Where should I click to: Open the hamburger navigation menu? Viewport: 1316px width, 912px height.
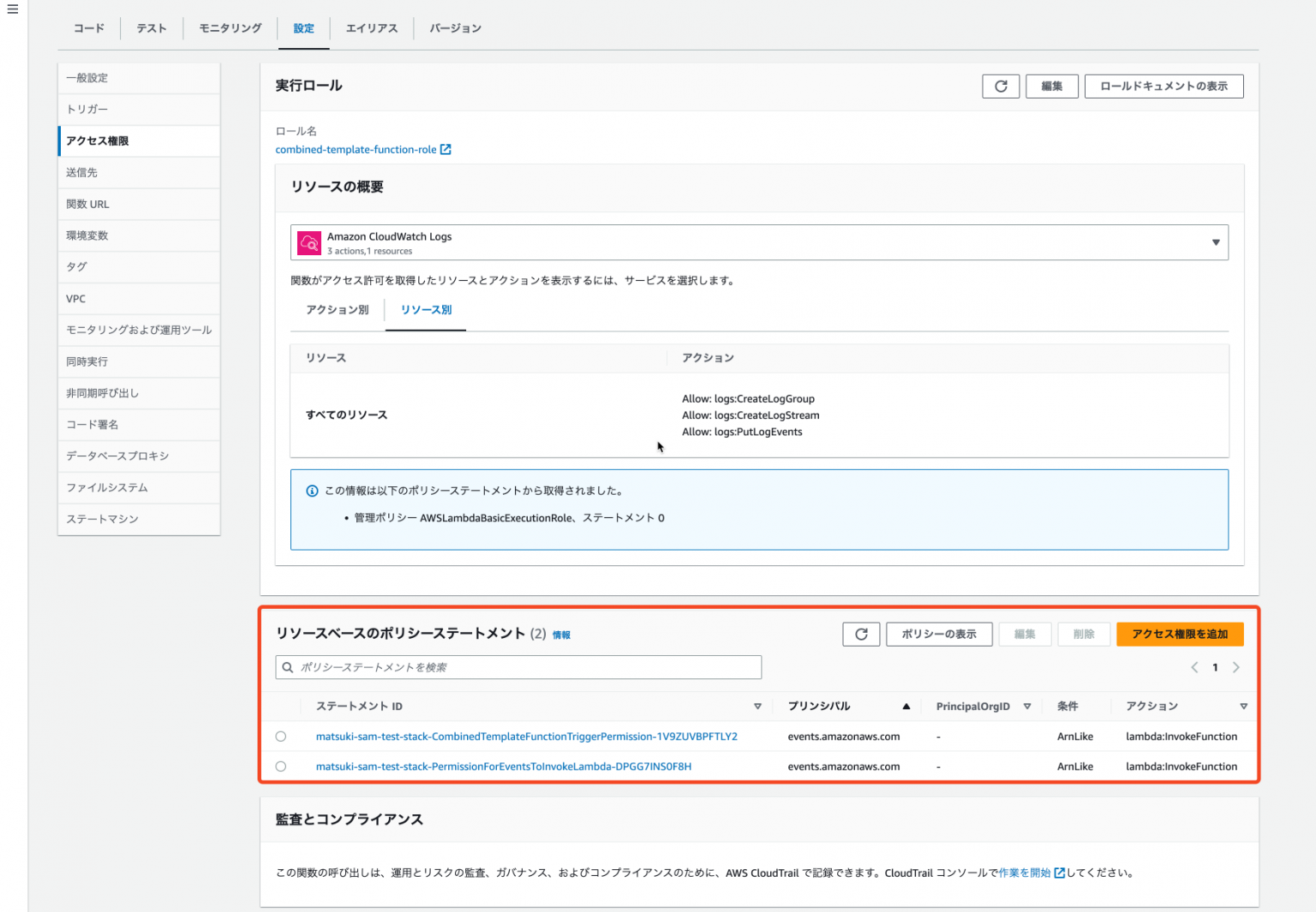tap(12, 9)
